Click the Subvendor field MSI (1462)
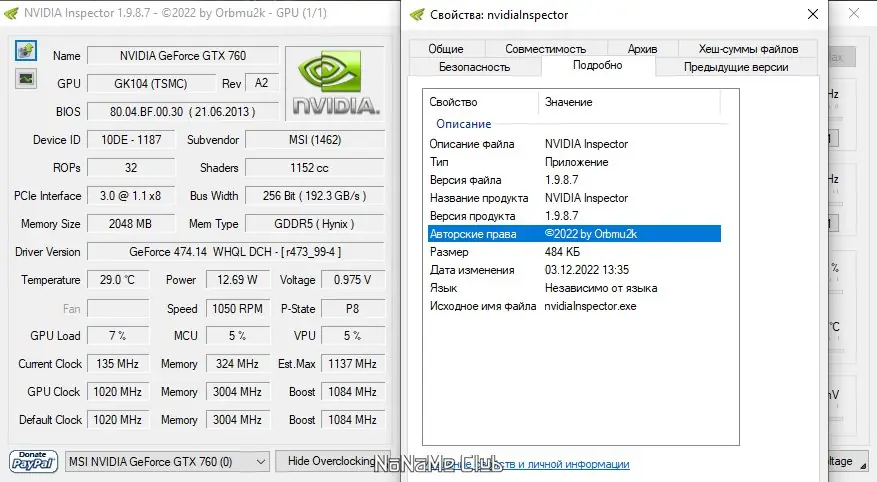This screenshot has width=877, height=482. tap(315, 140)
